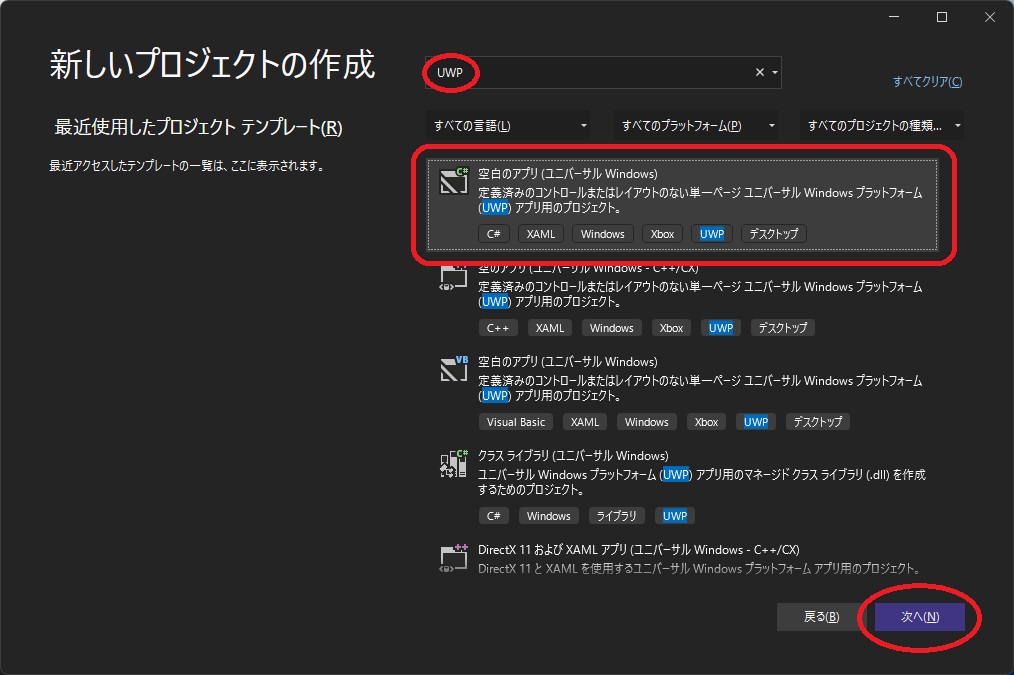Screen dimensions: 1014x675
Task: Maximize the new project dialog window
Action: tap(942, 17)
